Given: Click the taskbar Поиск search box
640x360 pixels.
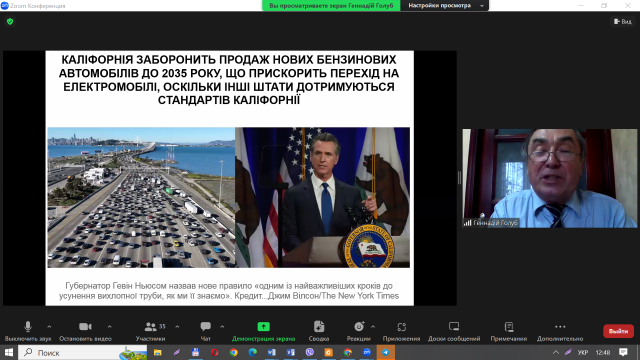Looking at the screenshot, I should 83,352.
